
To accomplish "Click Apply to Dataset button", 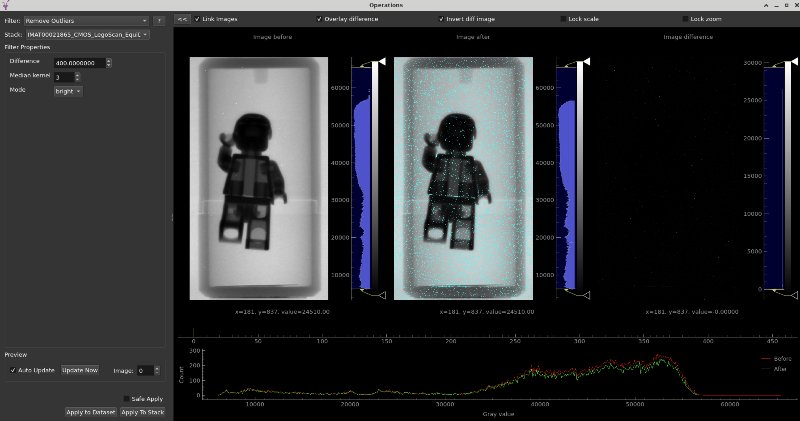I will pyautogui.click(x=91, y=412).
